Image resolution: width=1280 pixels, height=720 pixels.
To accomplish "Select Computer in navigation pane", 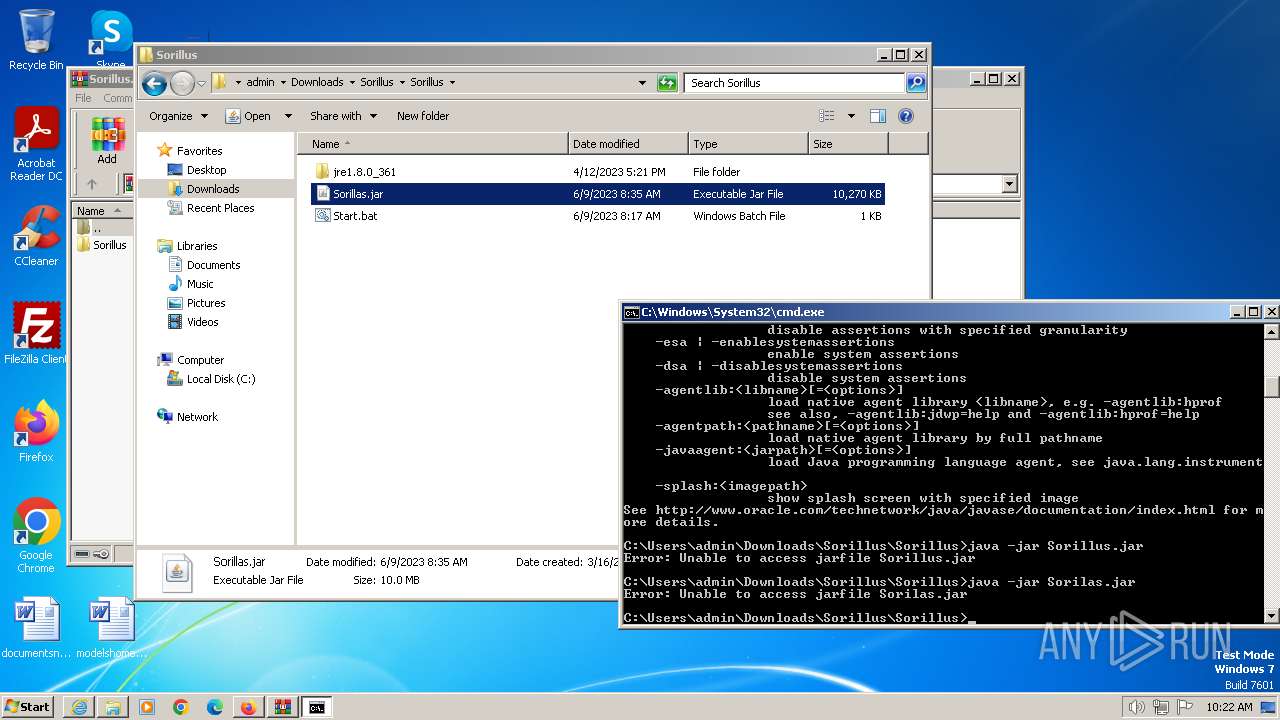I will click(200, 360).
